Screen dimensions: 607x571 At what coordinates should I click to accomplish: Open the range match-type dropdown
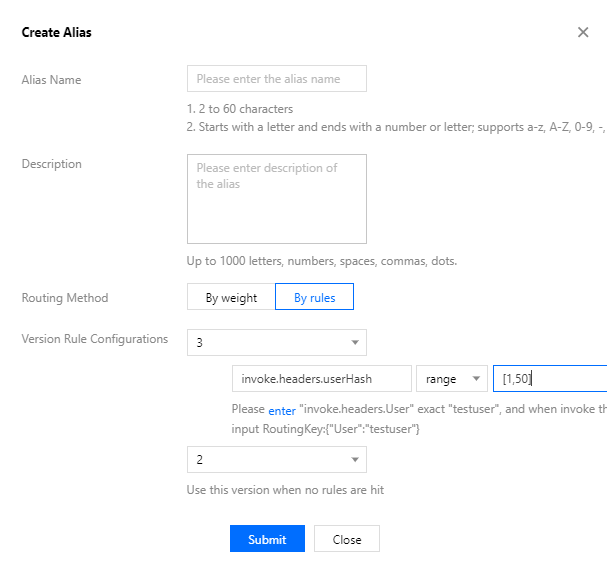(452, 379)
